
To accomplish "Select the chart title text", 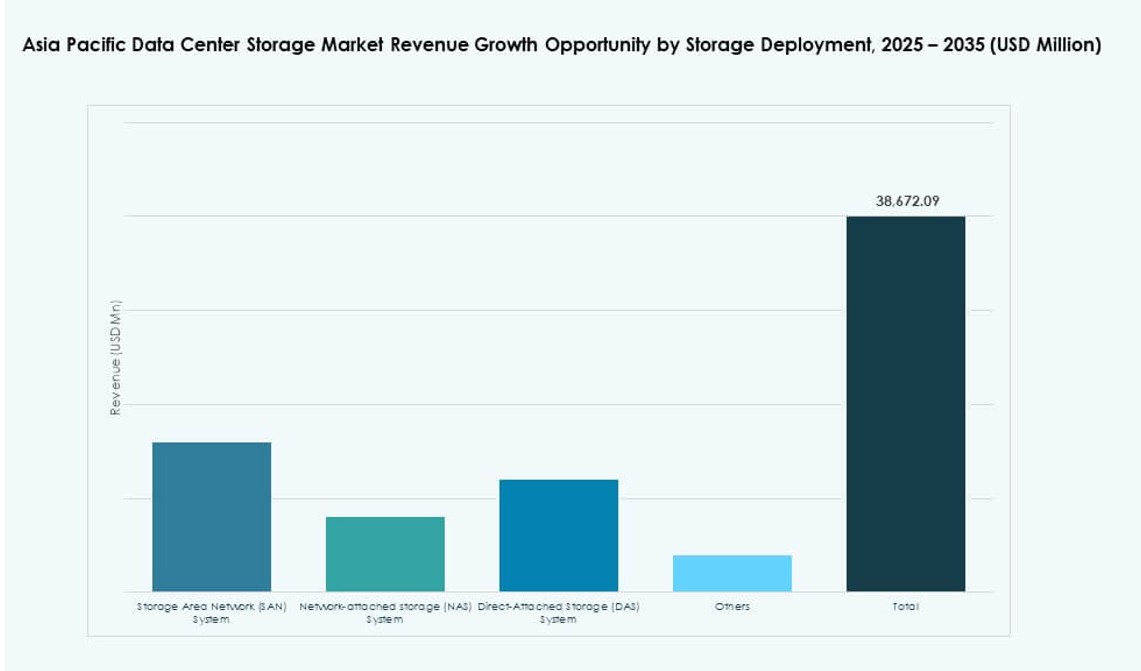I will coord(561,44).
